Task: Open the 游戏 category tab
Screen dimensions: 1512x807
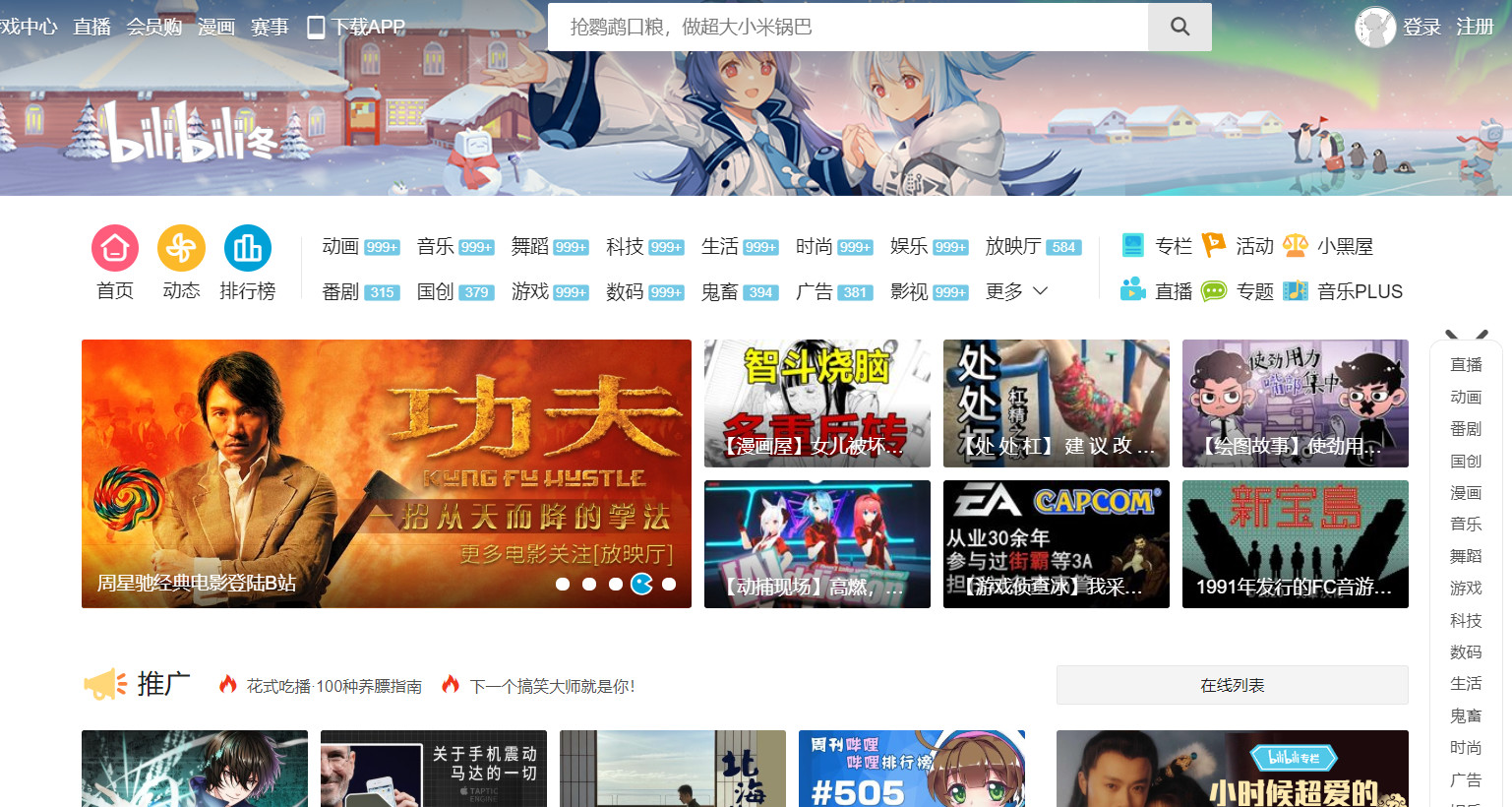Action: [530, 291]
